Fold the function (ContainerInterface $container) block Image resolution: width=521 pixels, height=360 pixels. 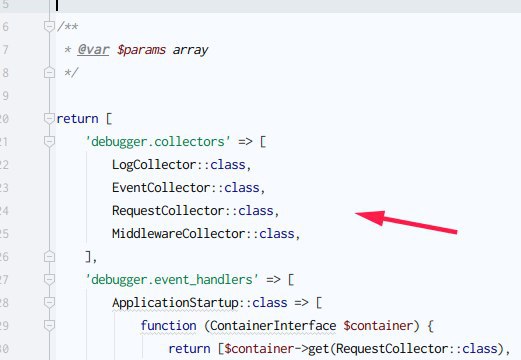(49, 326)
